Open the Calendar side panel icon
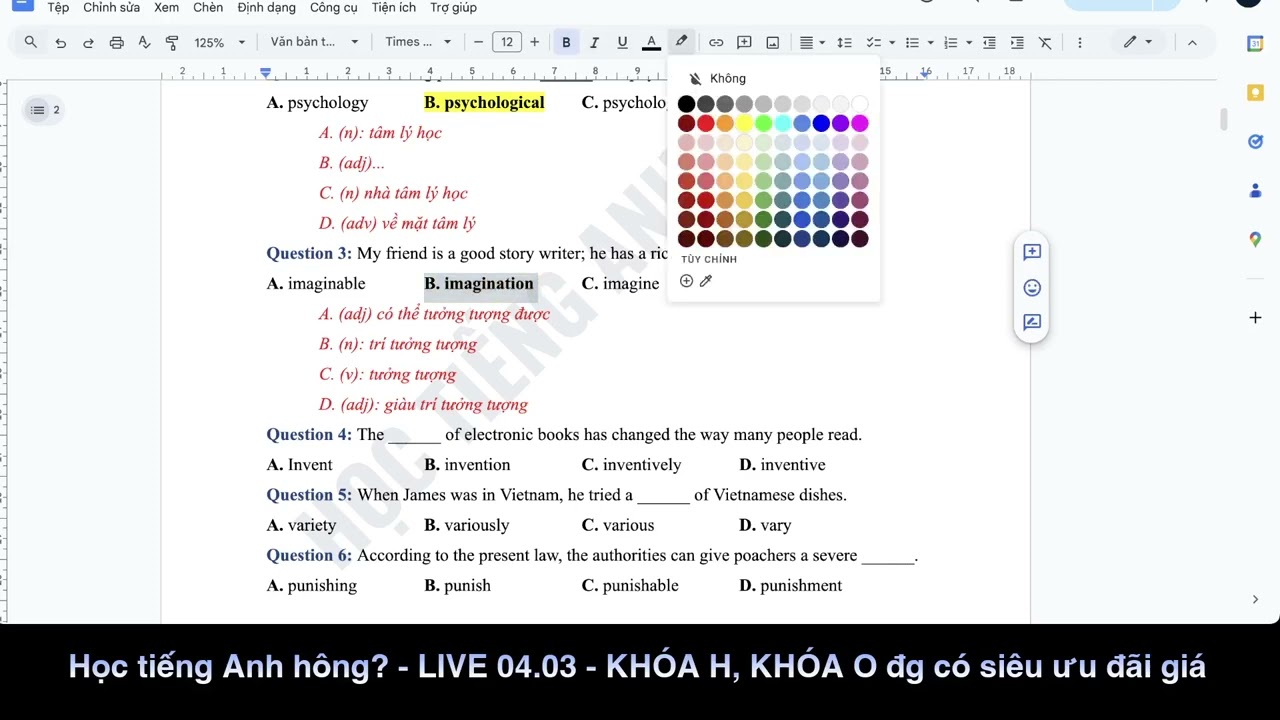Viewport: 1280px width, 720px height. 1255,43
